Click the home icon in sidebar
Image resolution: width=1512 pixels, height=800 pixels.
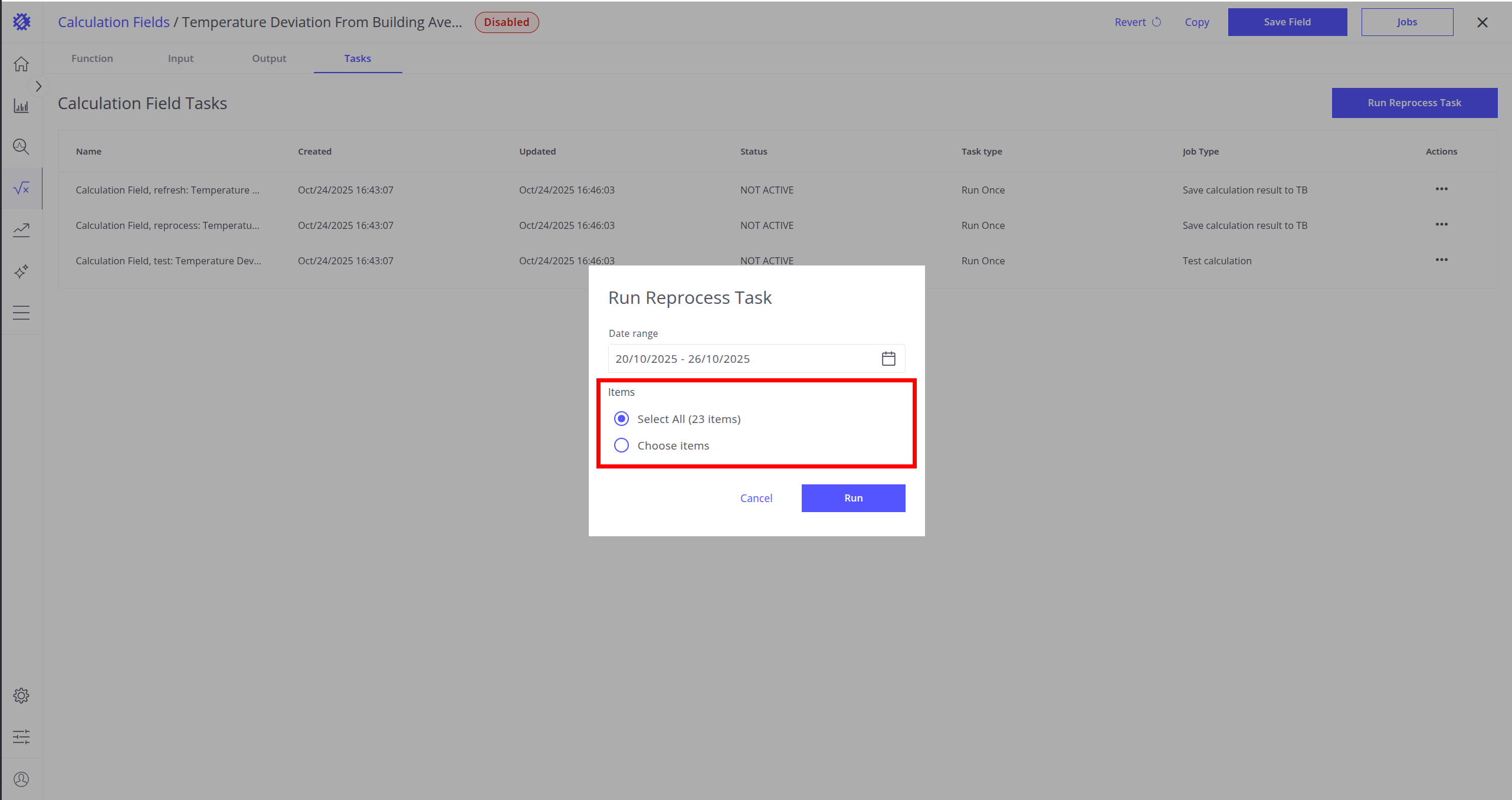(x=21, y=64)
